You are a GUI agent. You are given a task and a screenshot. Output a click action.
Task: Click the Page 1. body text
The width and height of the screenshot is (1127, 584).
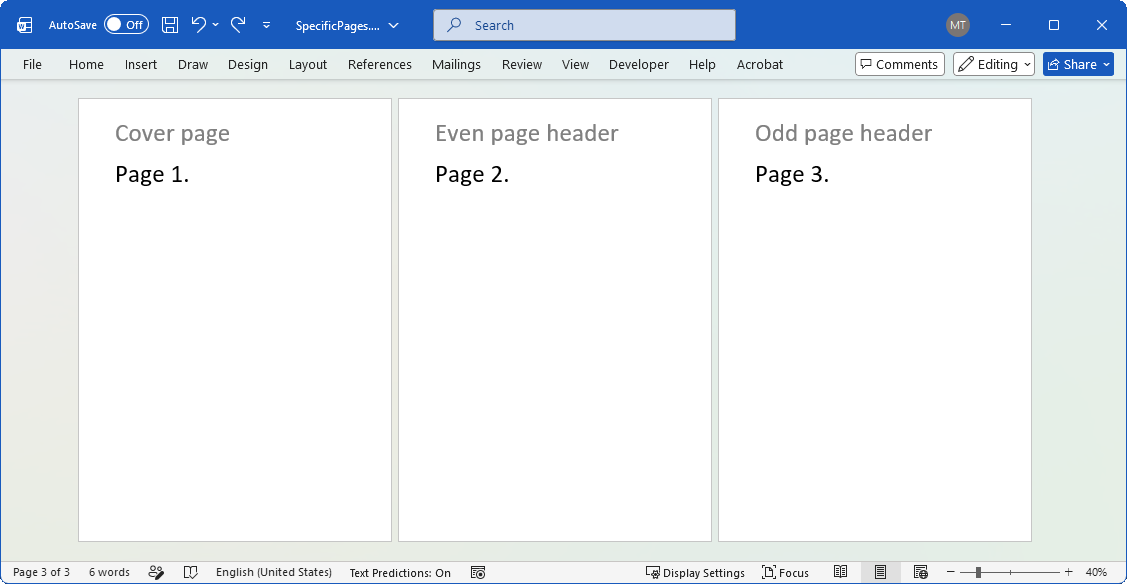tap(152, 175)
